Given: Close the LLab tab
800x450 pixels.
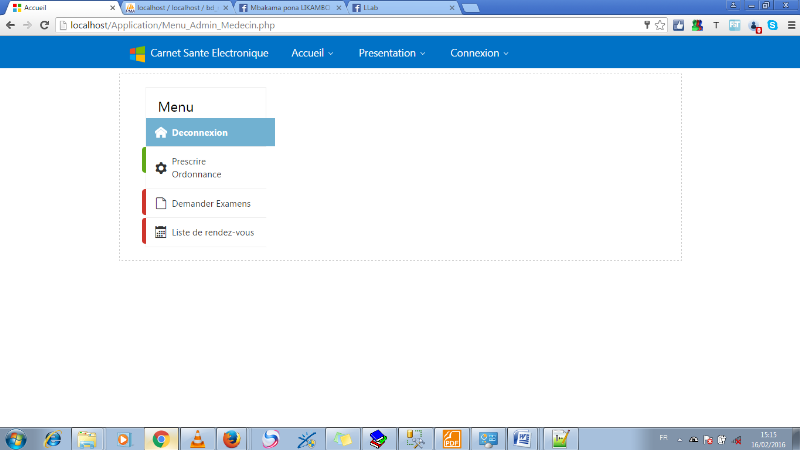Looking at the screenshot, I should [452, 8].
